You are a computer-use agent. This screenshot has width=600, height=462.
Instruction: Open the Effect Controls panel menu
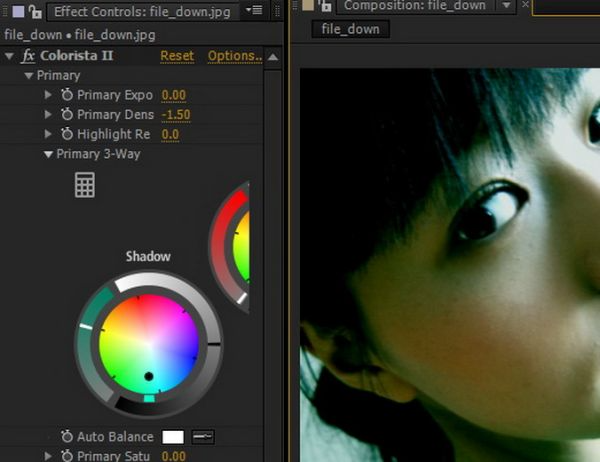click(254, 10)
